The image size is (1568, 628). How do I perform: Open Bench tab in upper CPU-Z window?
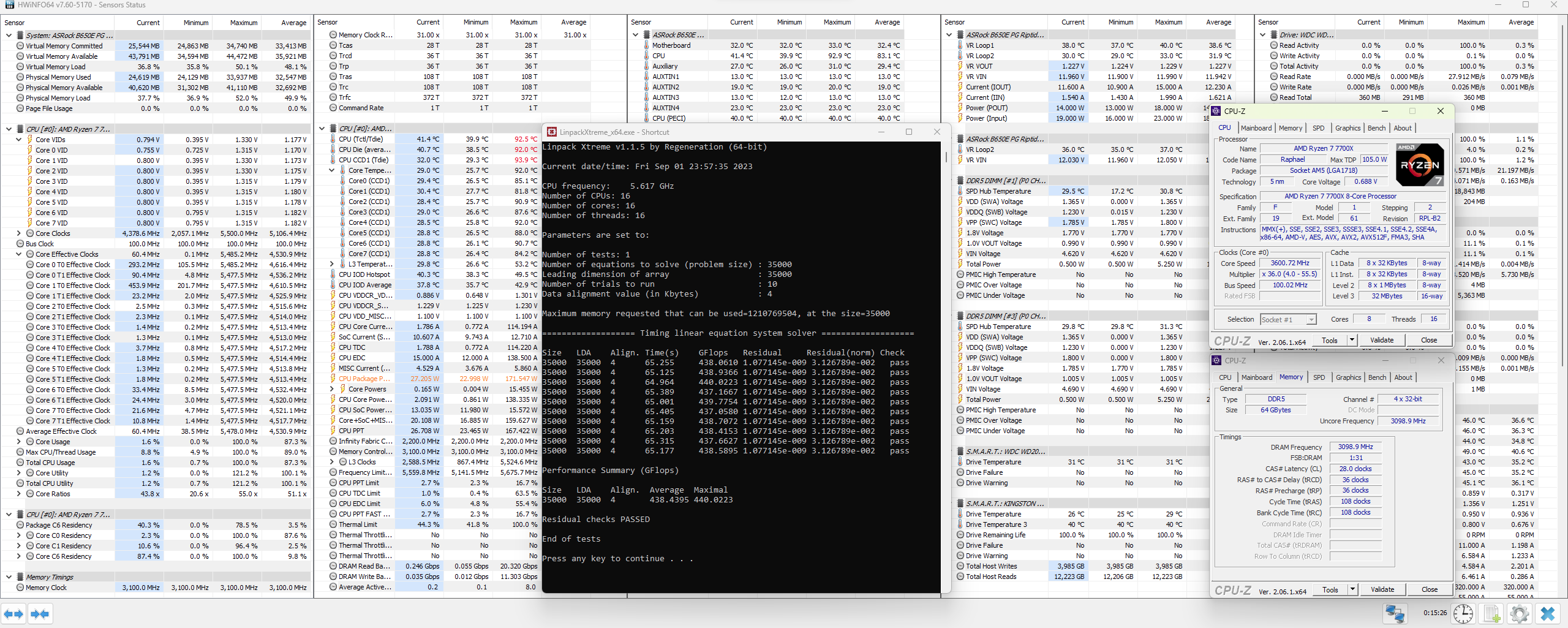(1376, 128)
